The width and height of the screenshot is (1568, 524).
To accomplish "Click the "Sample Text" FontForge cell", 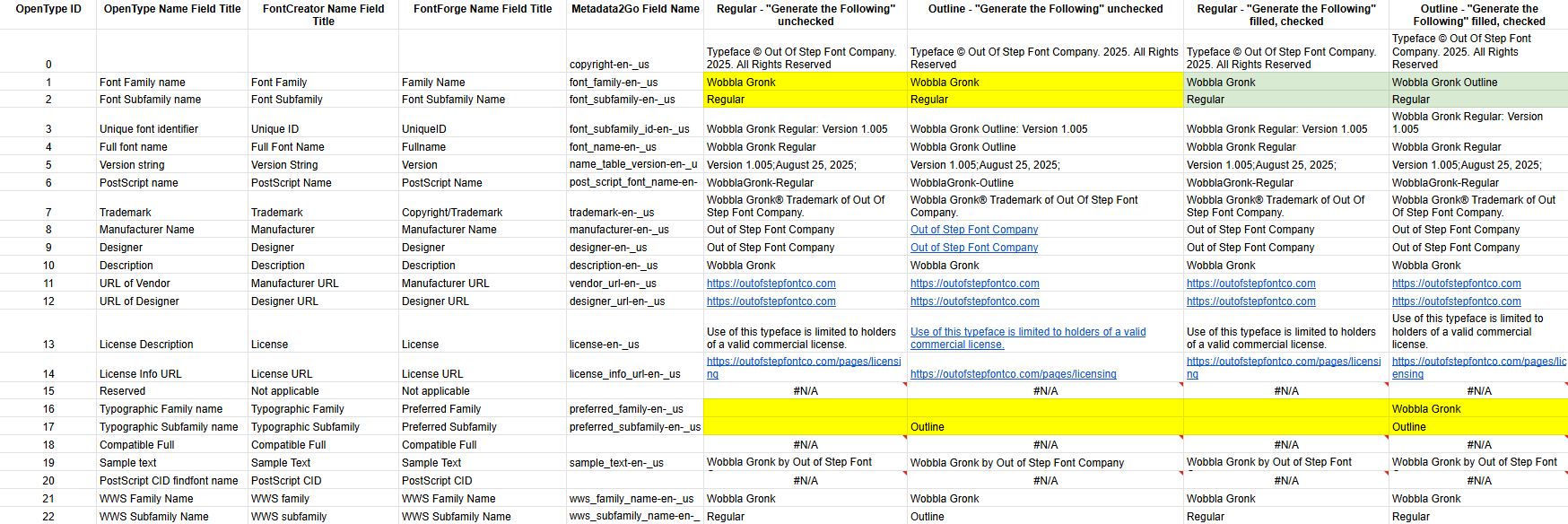I will pos(483,463).
